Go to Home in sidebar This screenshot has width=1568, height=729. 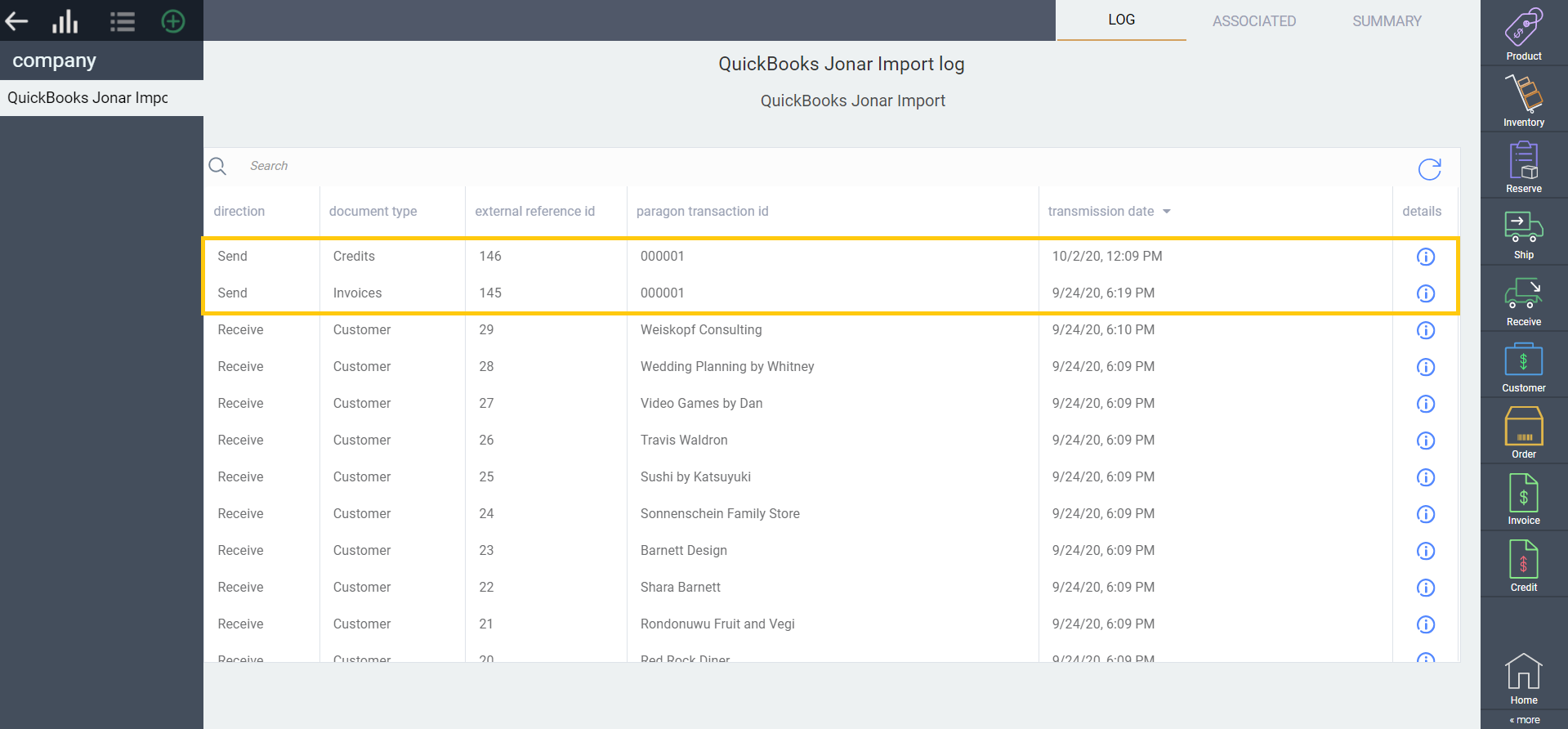[1524, 679]
